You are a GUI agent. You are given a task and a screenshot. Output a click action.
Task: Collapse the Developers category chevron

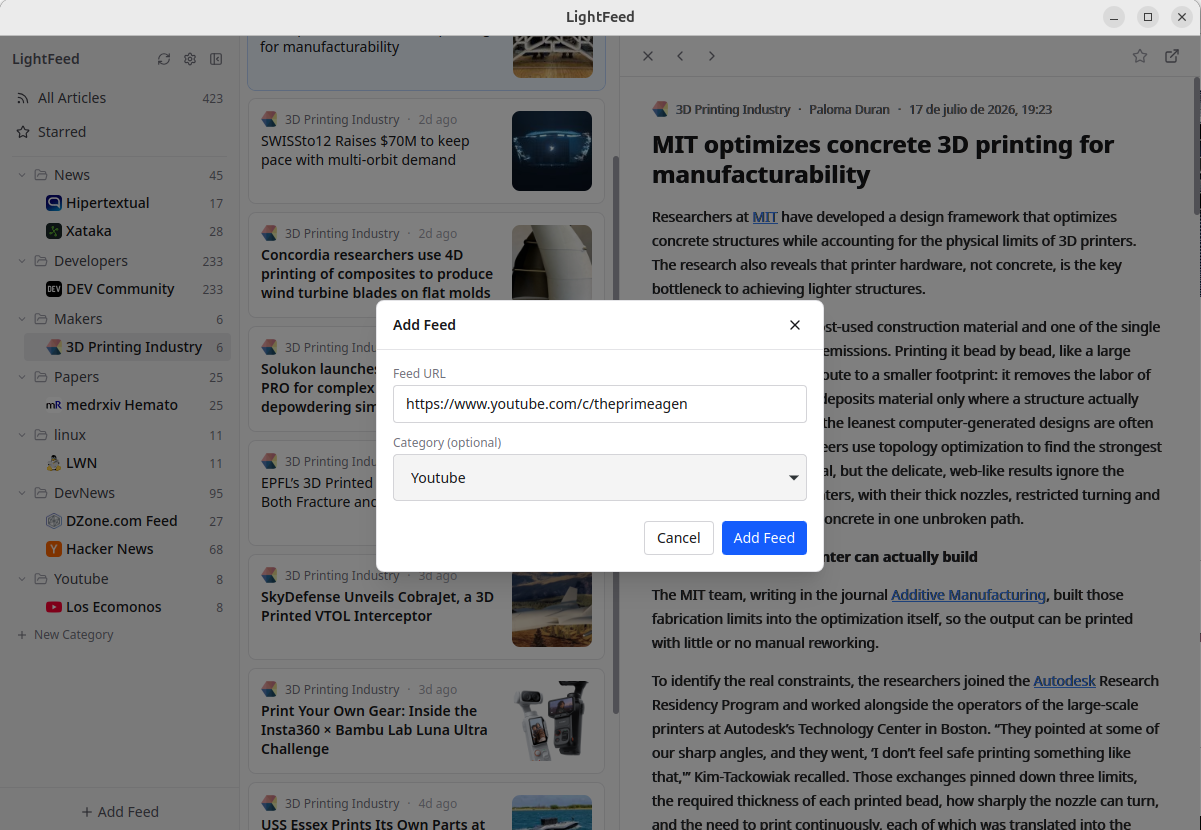click(x=22, y=261)
